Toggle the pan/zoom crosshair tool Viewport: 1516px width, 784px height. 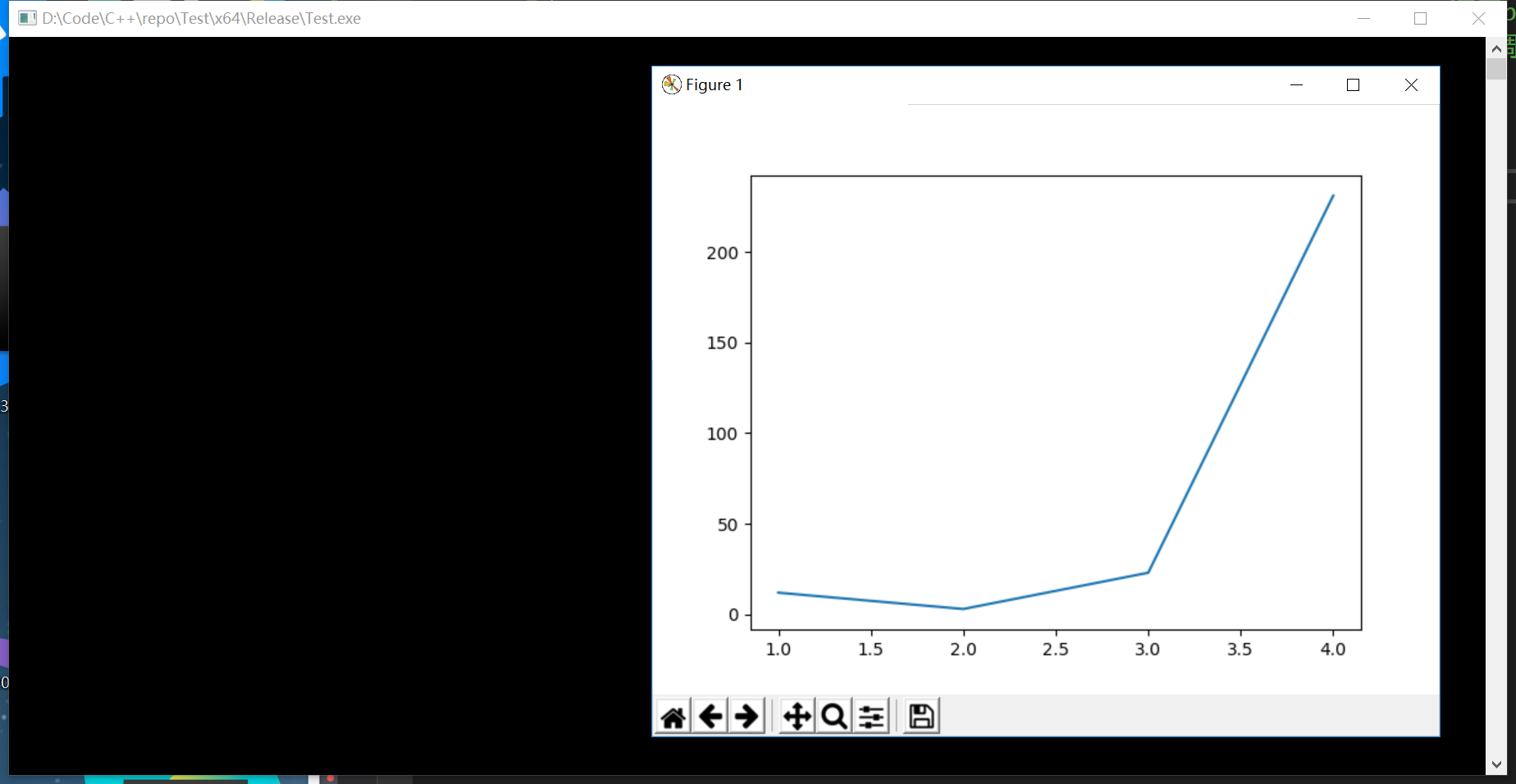click(795, 715)
